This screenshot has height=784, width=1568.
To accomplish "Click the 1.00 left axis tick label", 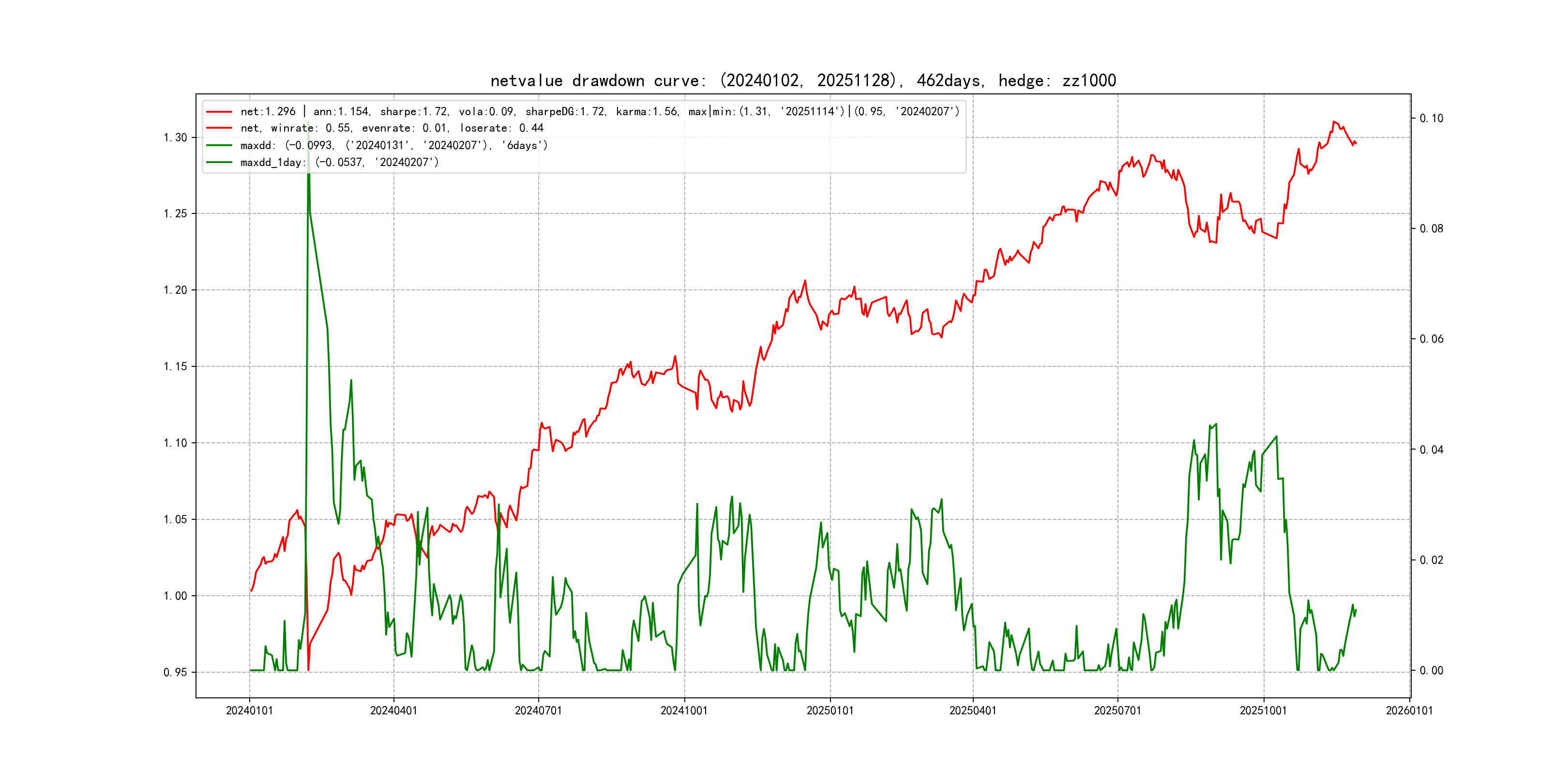I will 175,596.
